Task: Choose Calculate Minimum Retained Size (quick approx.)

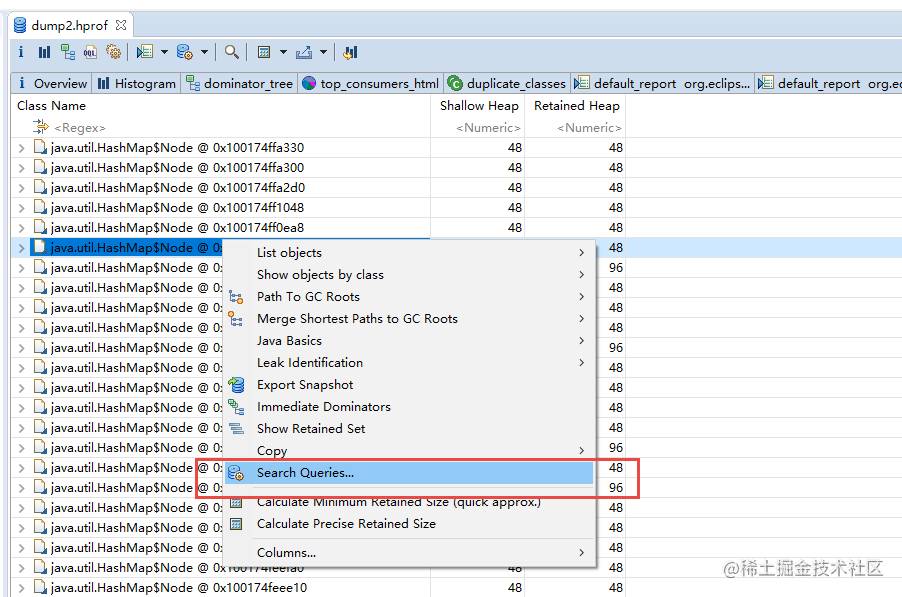Action: click(409, 502)
